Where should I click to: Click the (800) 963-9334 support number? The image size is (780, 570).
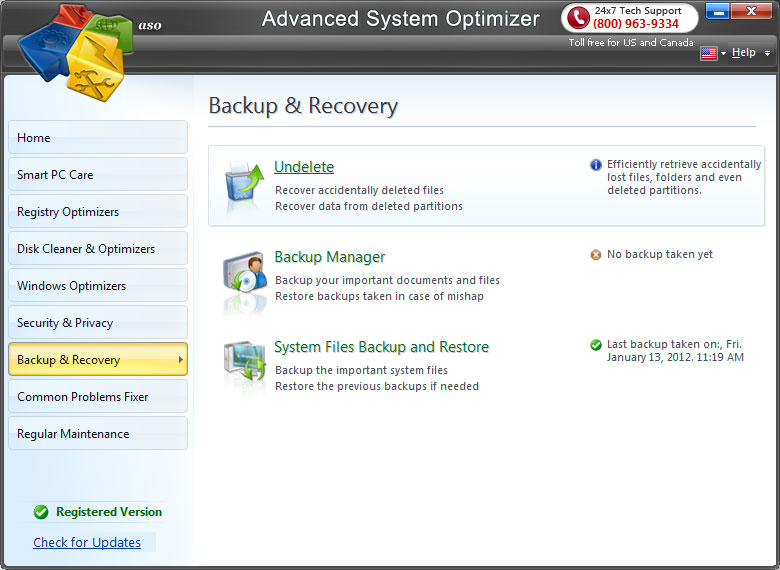636,24
